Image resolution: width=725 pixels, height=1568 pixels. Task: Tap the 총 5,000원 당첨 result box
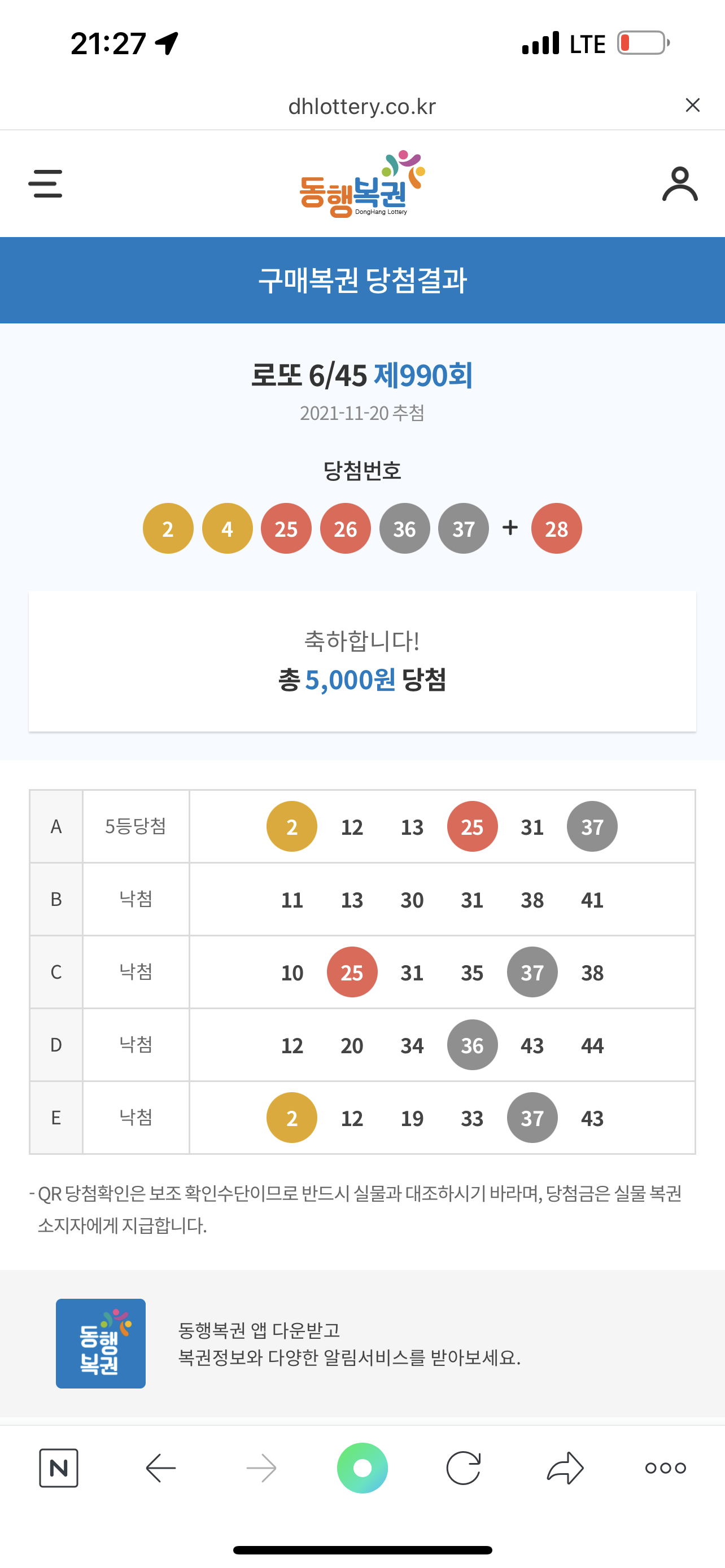click(362, 661)
